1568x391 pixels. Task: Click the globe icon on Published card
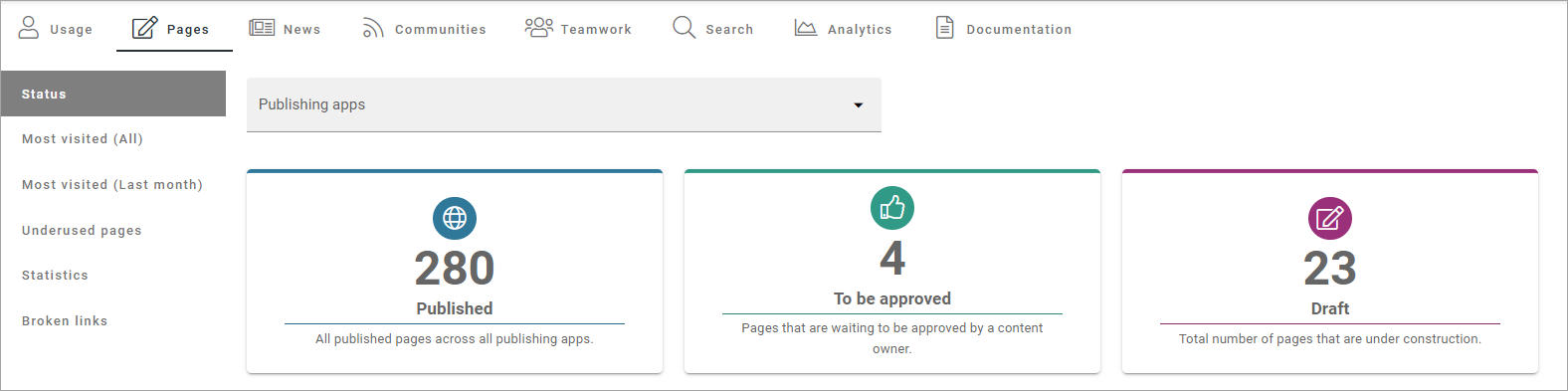point(455,218)
